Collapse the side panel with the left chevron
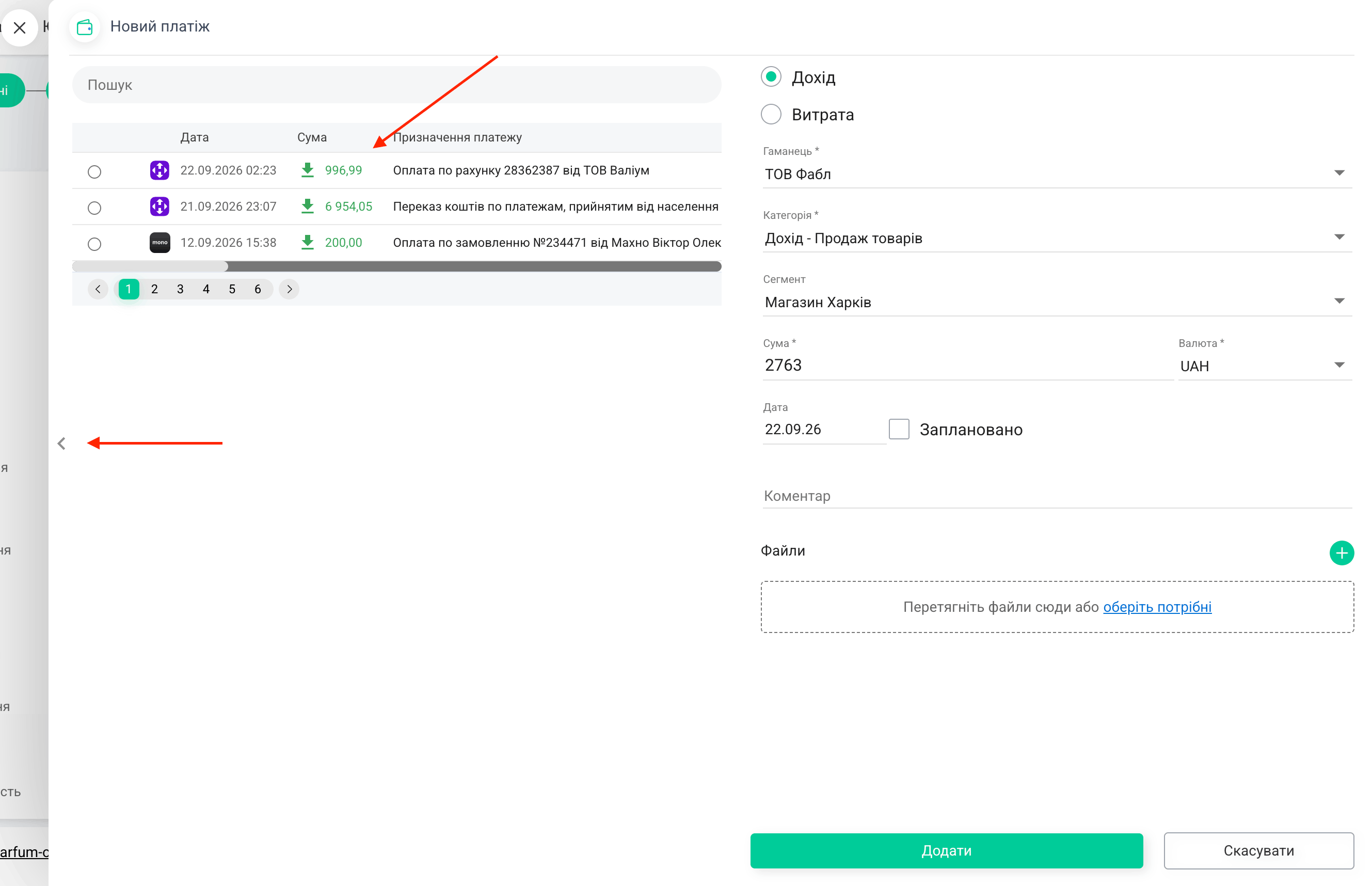The height and width of the screenshot is (886, 1372). coord(61,444)
